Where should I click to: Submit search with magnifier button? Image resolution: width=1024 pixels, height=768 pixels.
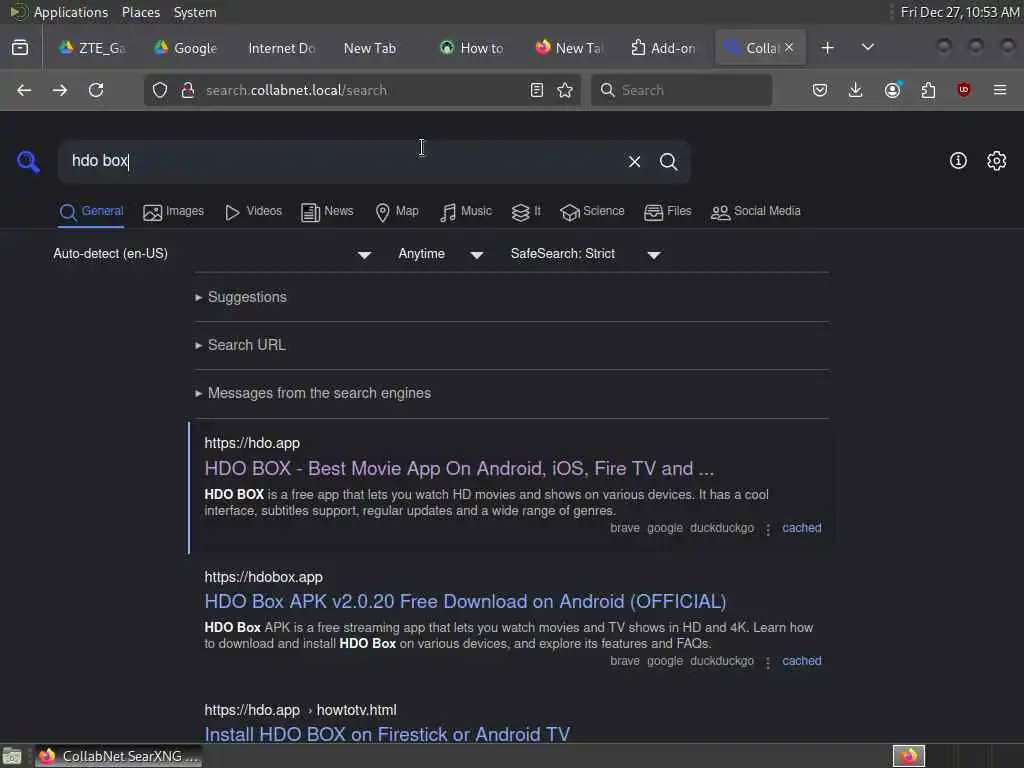[x=668, y=161]
